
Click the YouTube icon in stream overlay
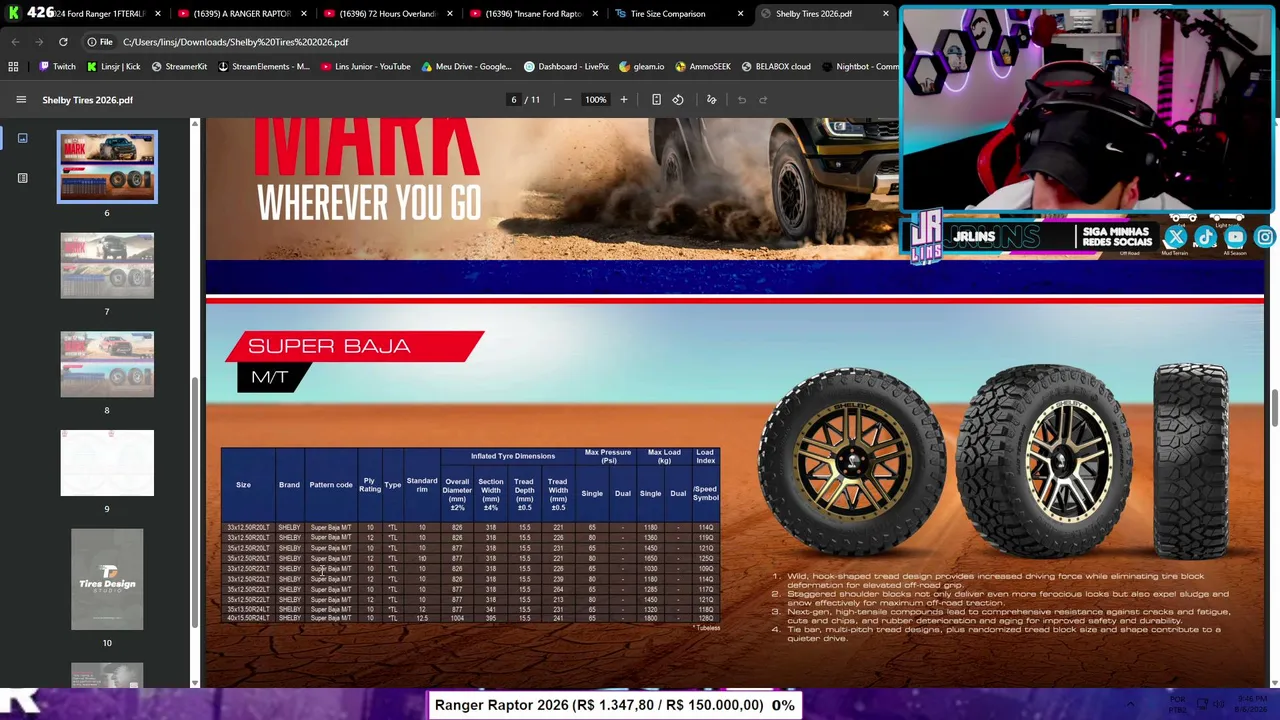(x=1235, y=237)
